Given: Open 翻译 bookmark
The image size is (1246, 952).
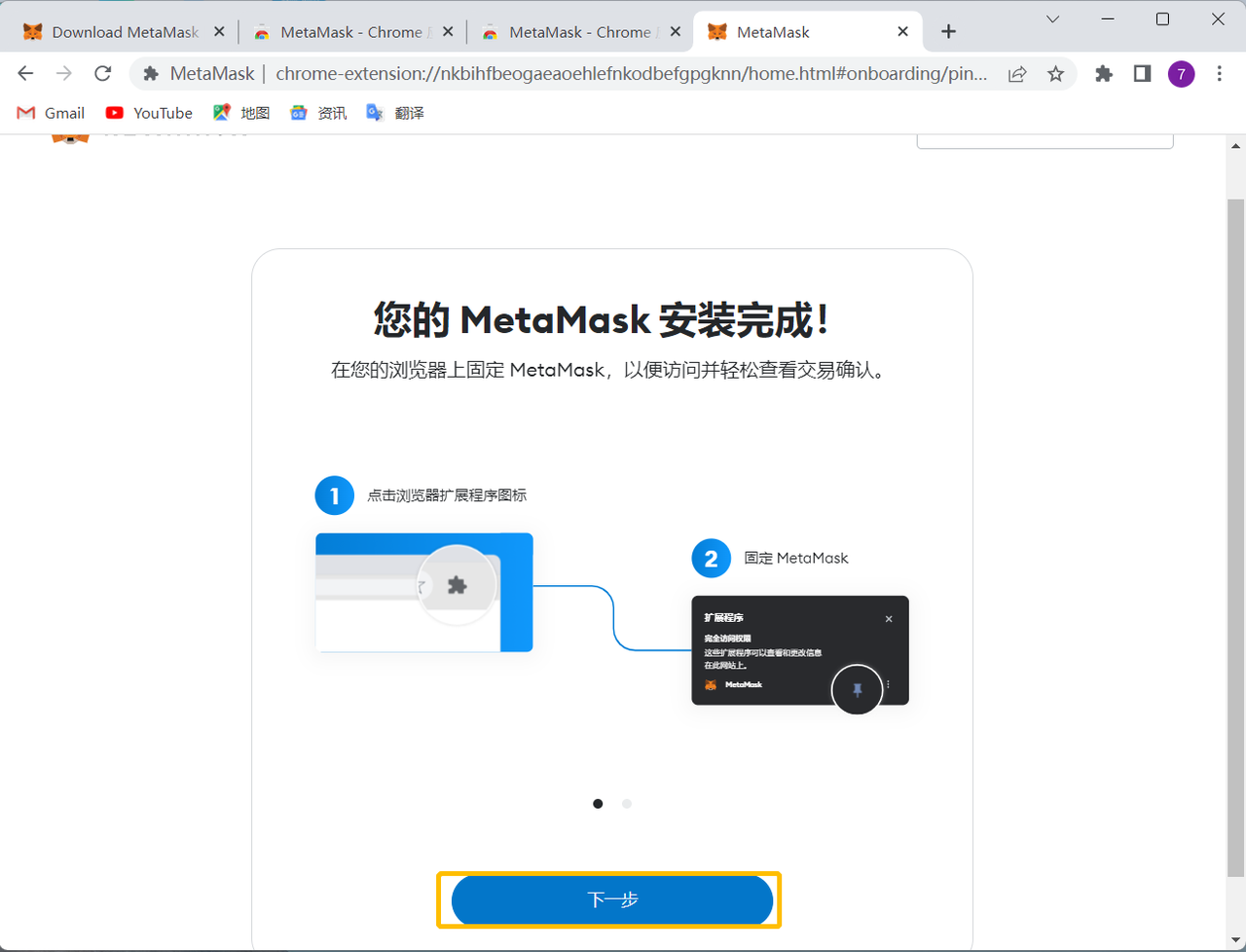Looking at the screenshot, I should pyautogui.click(x=395, y=113).
